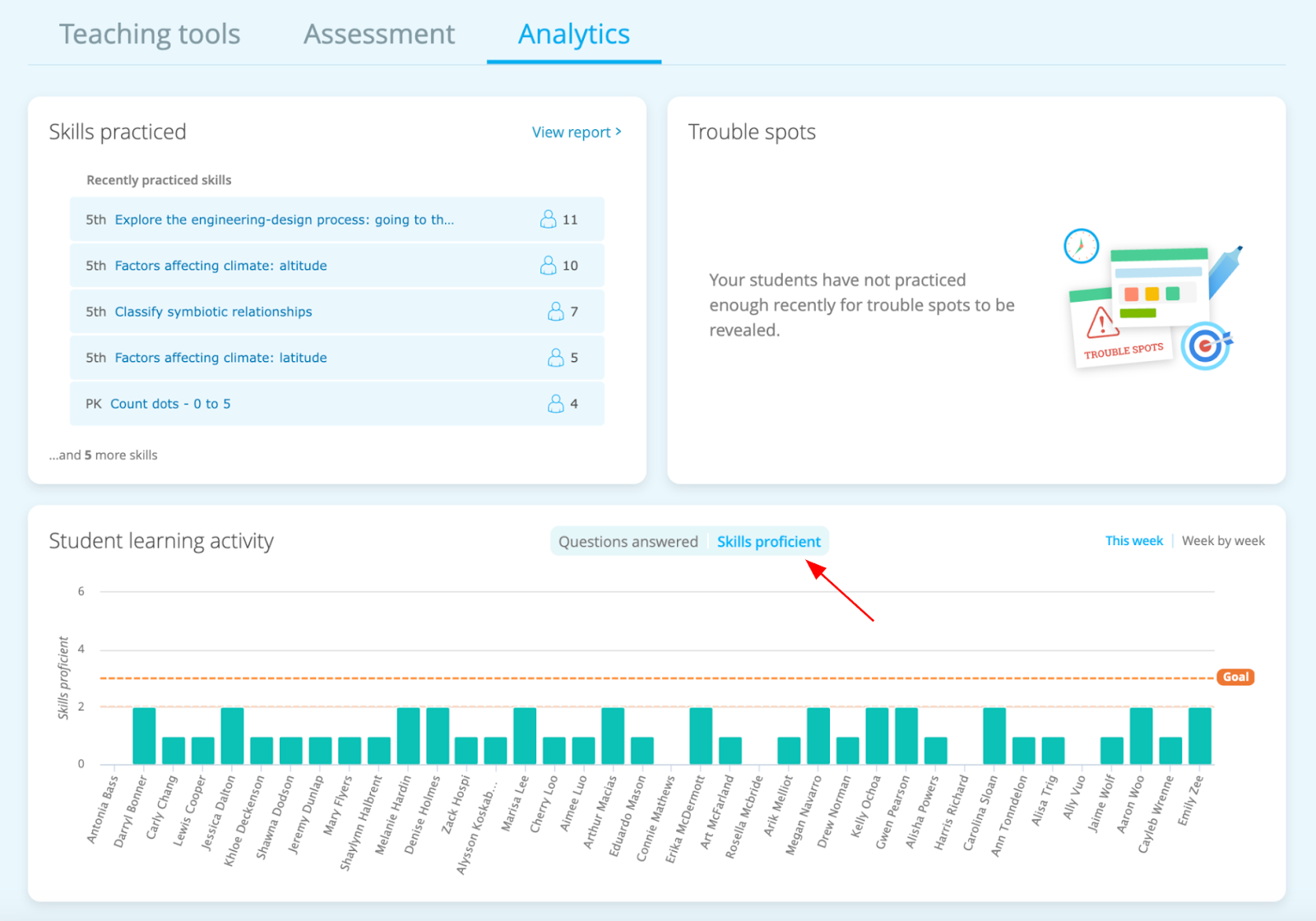Click Darryl Bonner's bar in chart
1316x921 pixels.
[x=144, y=736]
